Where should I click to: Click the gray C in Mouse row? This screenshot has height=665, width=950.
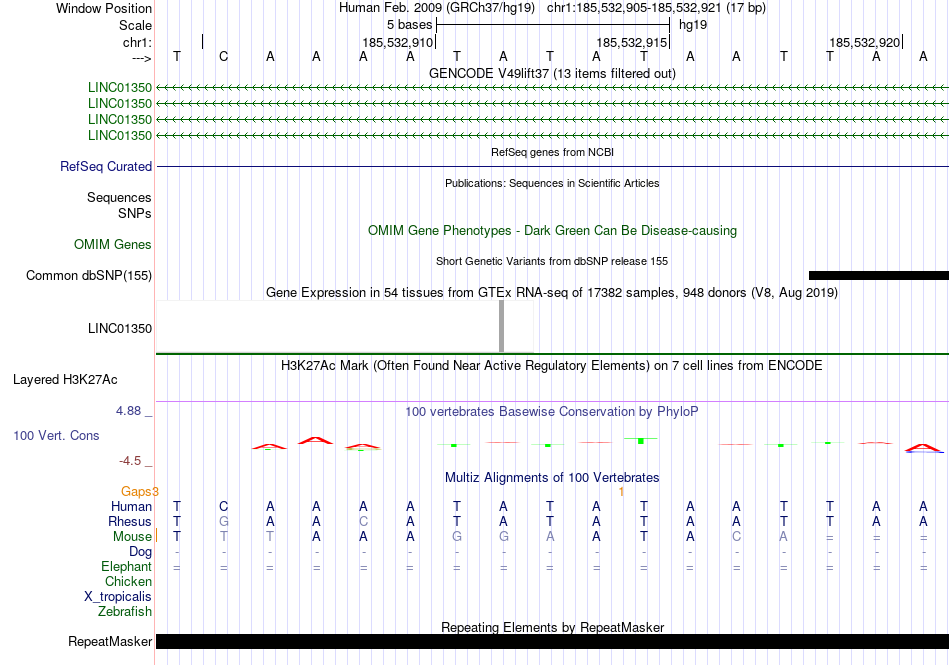(x=736, y=537)
